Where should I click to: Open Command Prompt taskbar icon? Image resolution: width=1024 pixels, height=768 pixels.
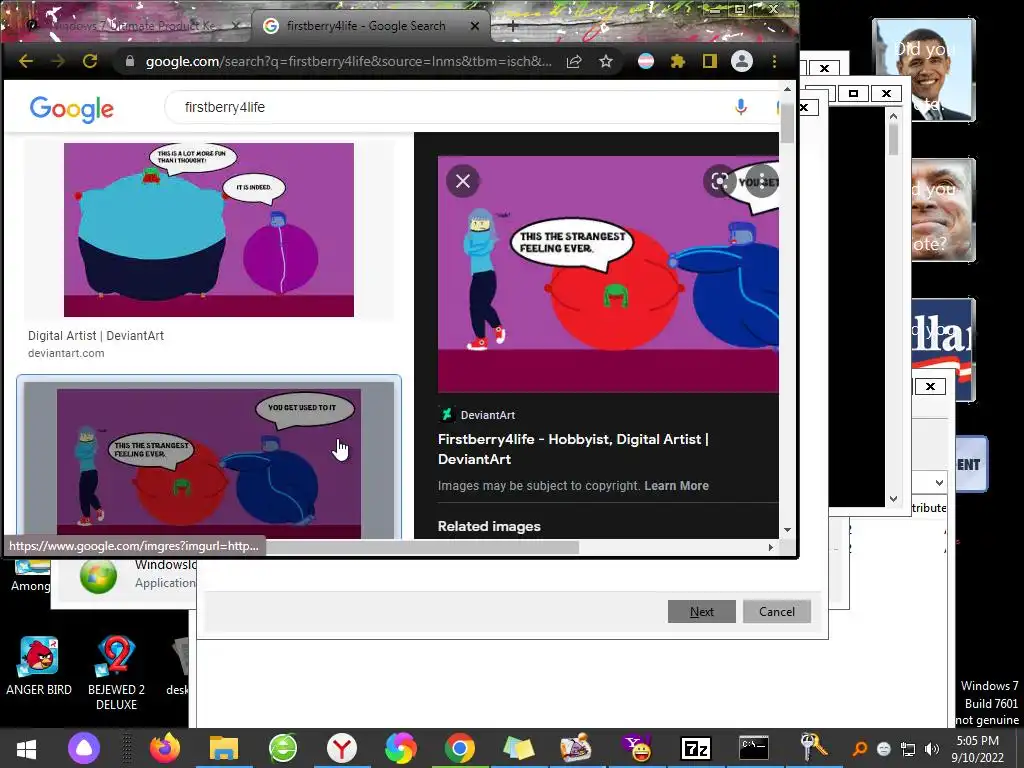(x=754, y=748)
